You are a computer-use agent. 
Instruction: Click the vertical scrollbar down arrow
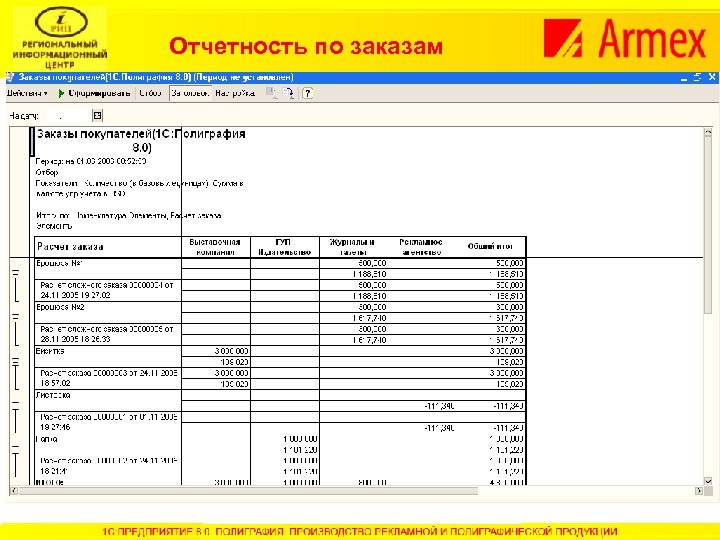pos(708,481)
